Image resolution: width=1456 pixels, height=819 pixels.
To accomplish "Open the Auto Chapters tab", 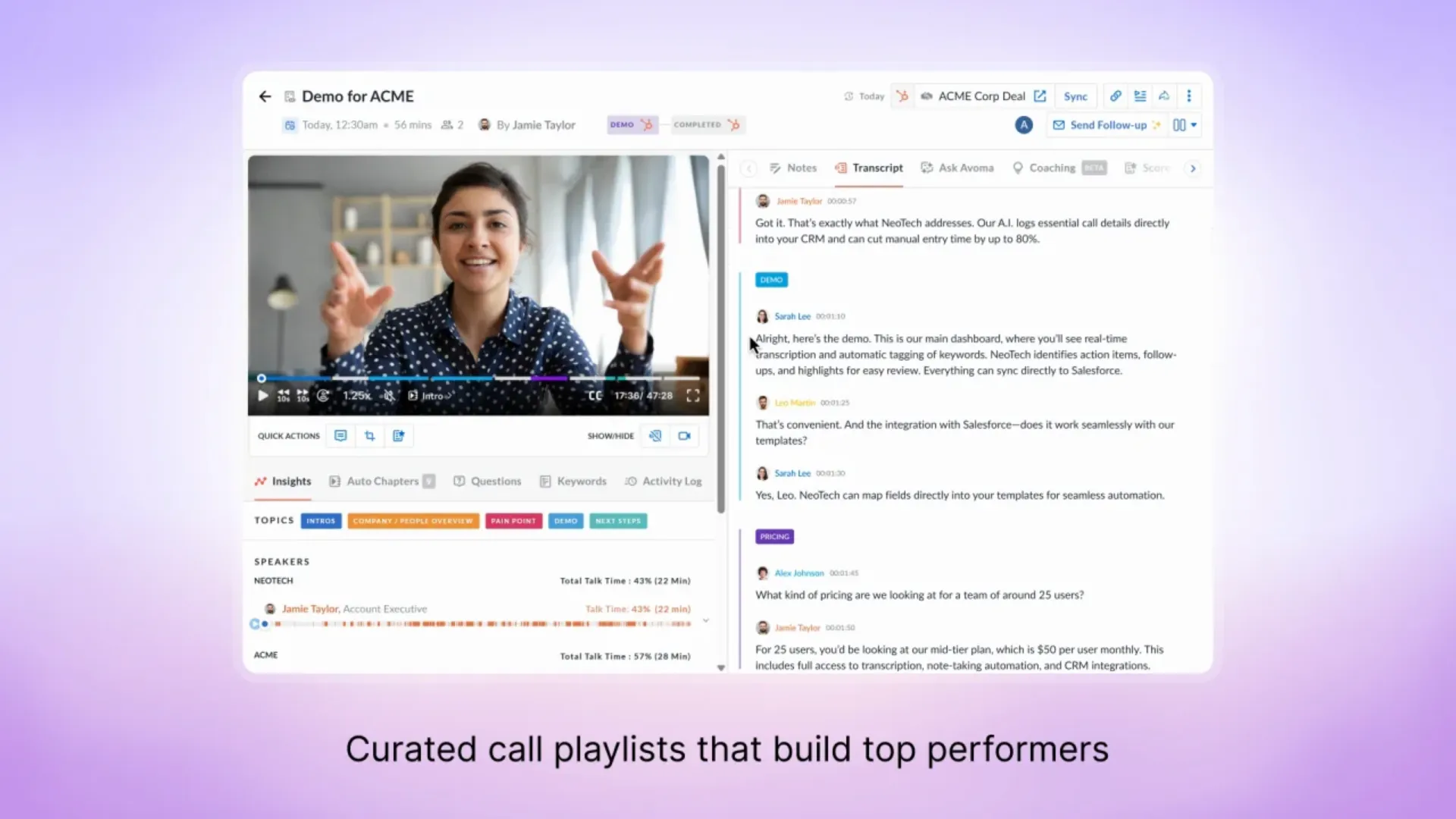I will coord(381,482).
